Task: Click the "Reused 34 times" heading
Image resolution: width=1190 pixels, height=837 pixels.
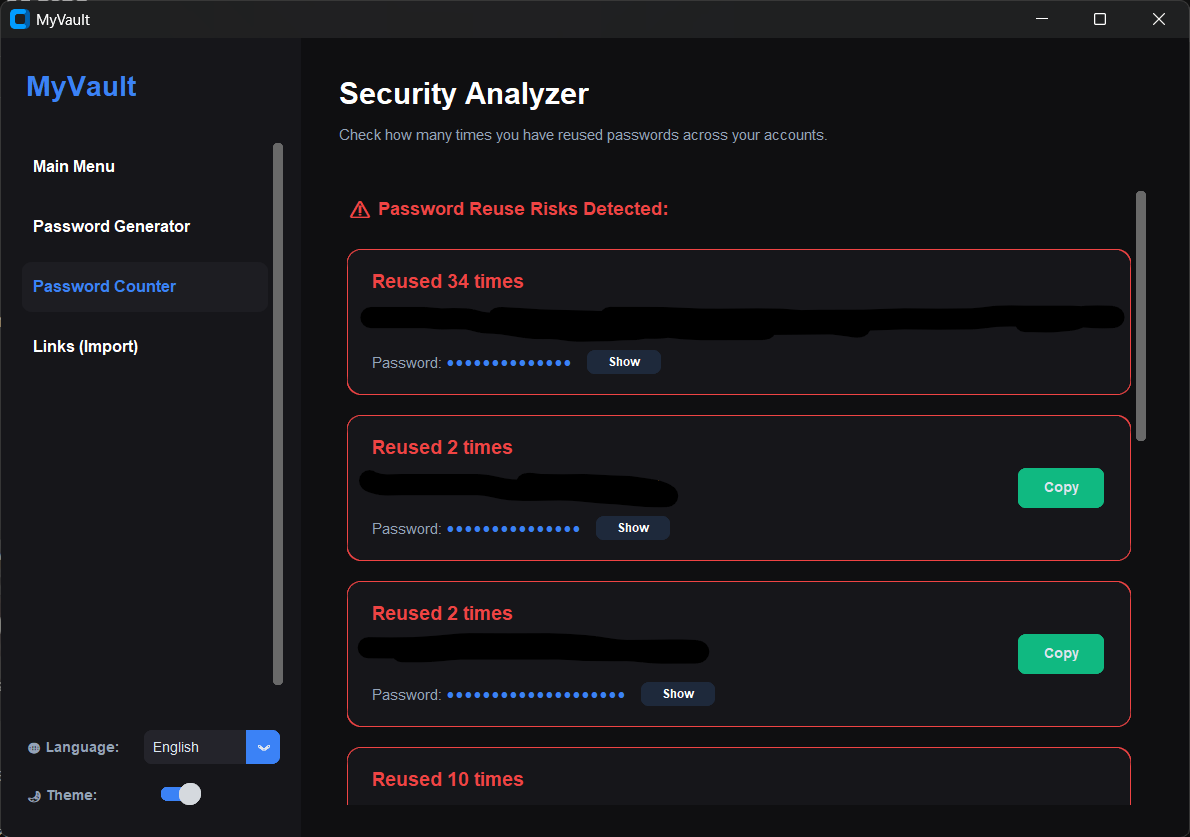Action: (448, 282)
